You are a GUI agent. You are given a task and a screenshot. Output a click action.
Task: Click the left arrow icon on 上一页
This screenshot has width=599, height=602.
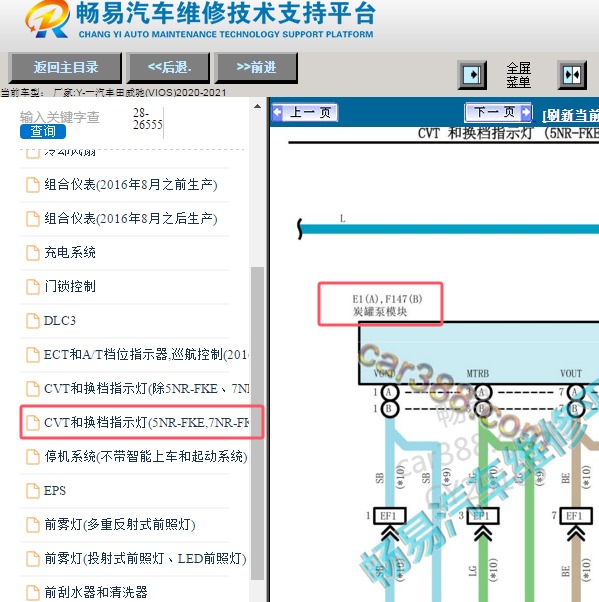pos(277,113)
